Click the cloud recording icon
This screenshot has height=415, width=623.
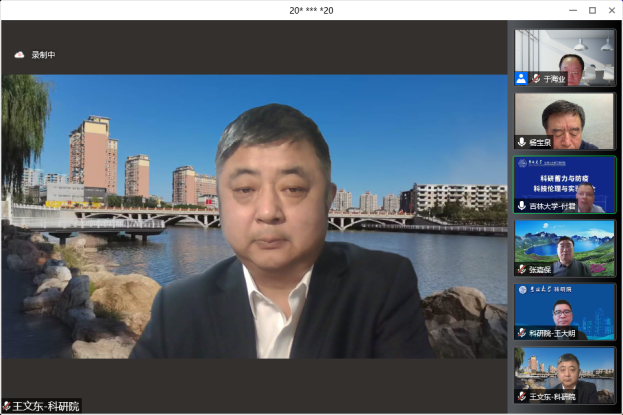click(19, 55)
